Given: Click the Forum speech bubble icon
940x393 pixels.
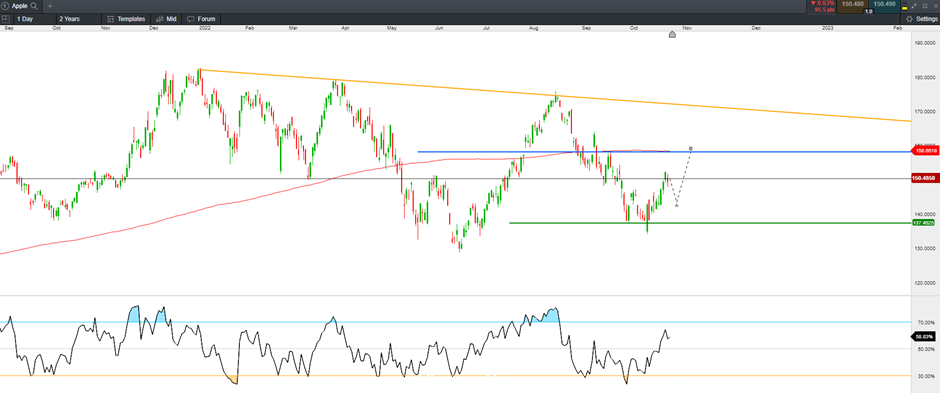Looking at the screenshot, I should (191, 19).
